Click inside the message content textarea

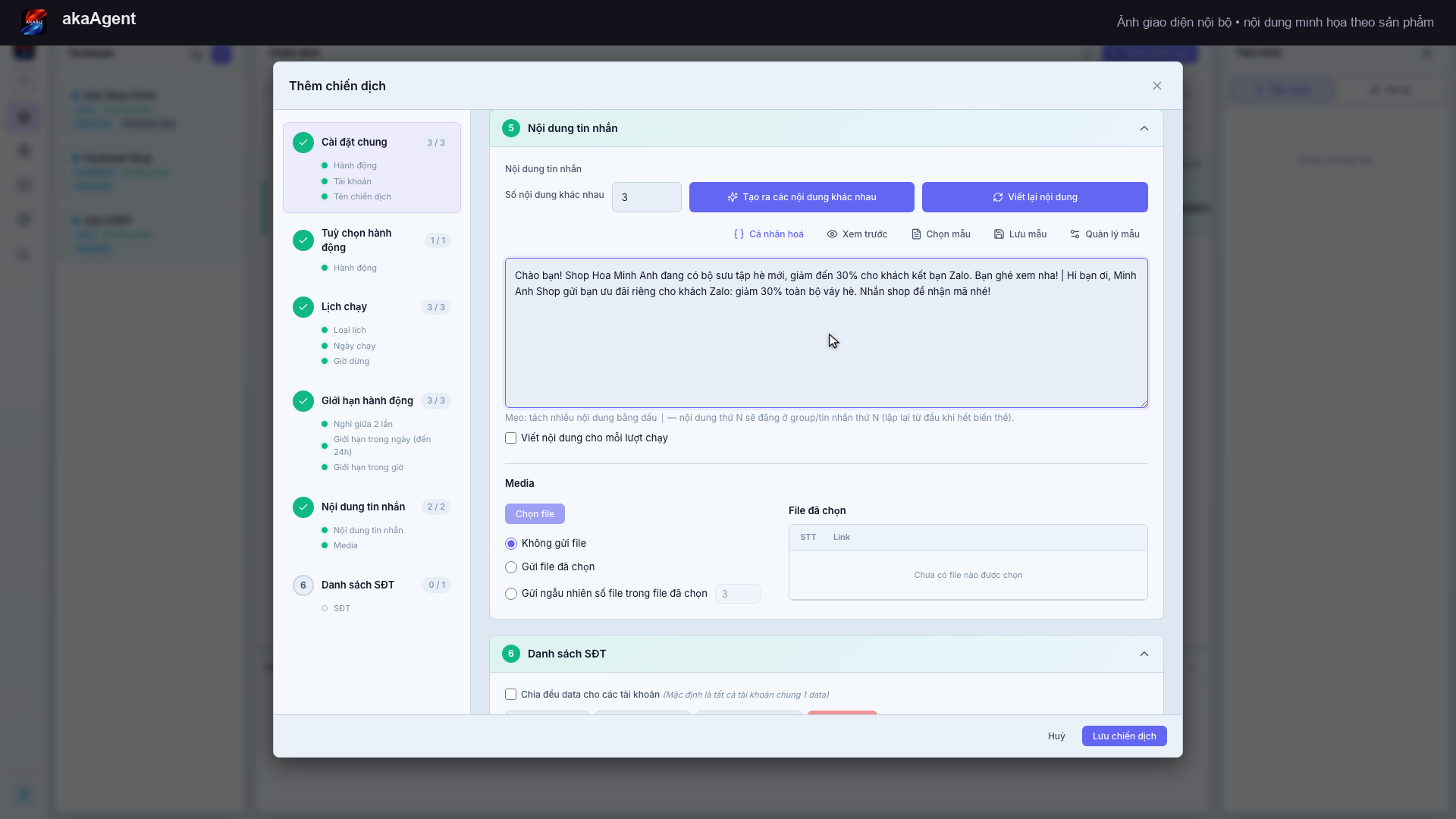click(827, 333)
